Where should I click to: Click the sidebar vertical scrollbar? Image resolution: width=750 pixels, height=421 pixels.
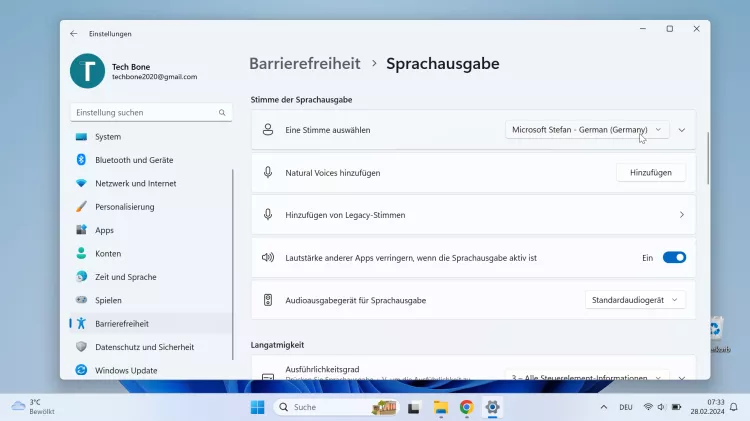(233, 264)
